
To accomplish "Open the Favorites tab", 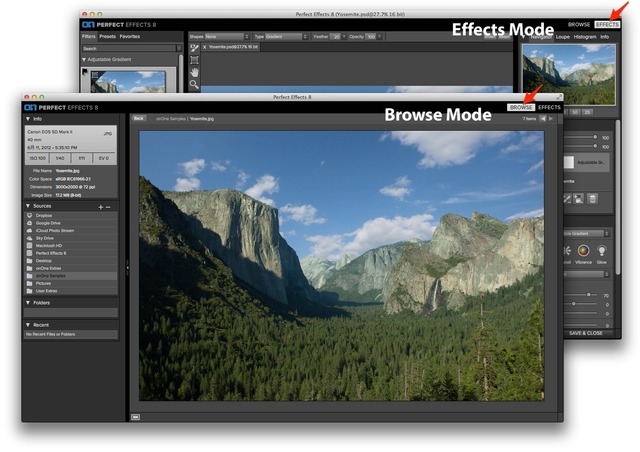I will pyautogui.click(x=130, y=36).
